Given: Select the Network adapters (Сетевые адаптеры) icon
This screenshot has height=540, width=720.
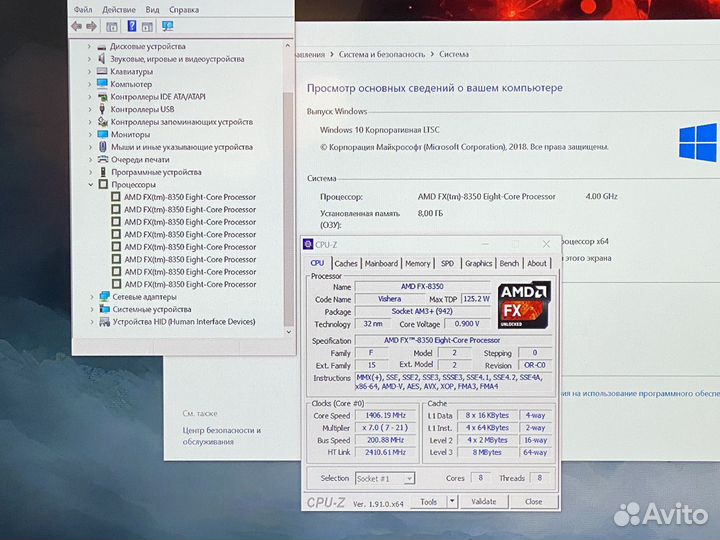Looking at the screenshot, I should tap(105, 297).
